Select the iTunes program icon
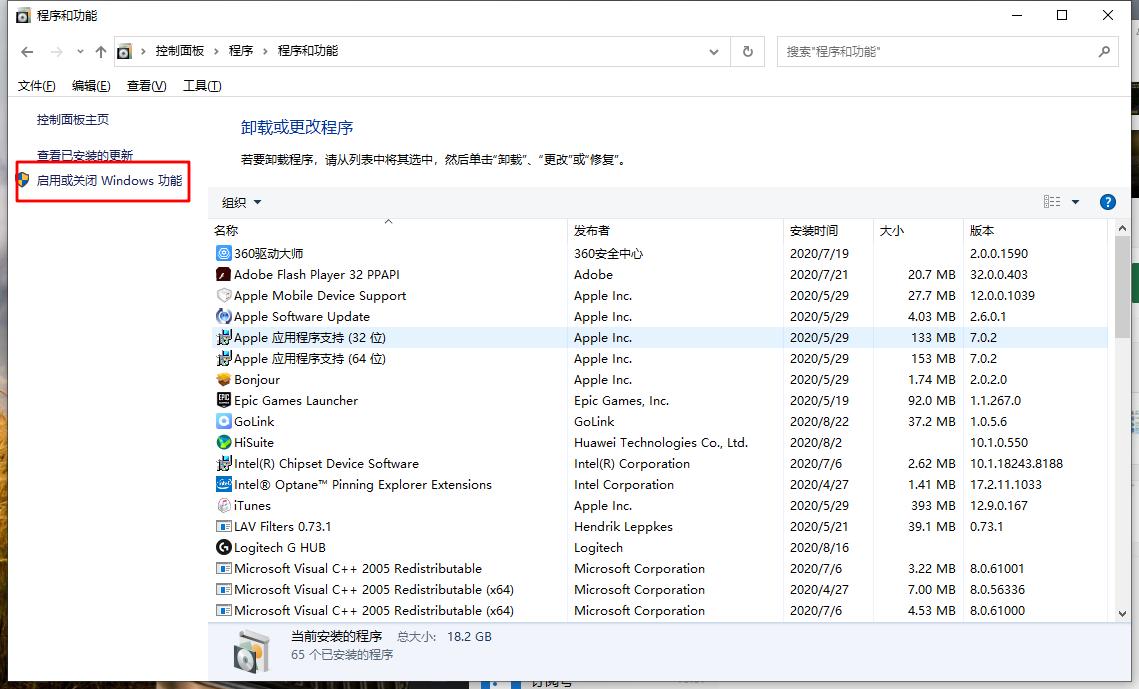Screen dimensions: 1139x689 pyautogui.click(x=224, y=506)
